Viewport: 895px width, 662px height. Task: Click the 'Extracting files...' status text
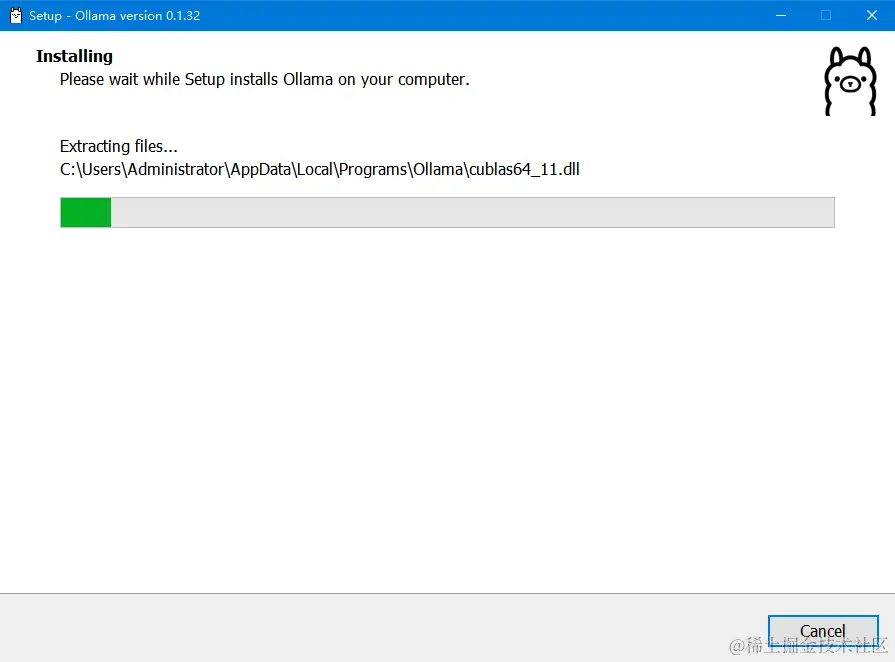tap(119, 146)
